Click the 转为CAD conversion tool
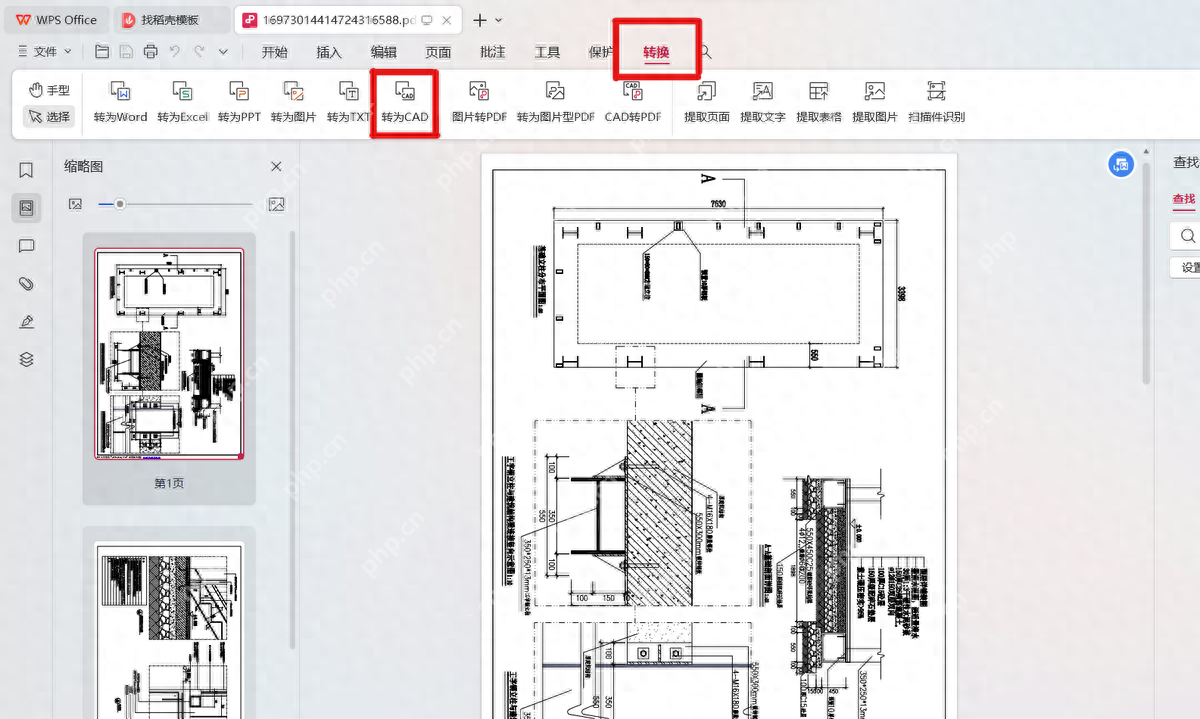The width and height of the screenshot is (1200, 719). pos(405,103)
